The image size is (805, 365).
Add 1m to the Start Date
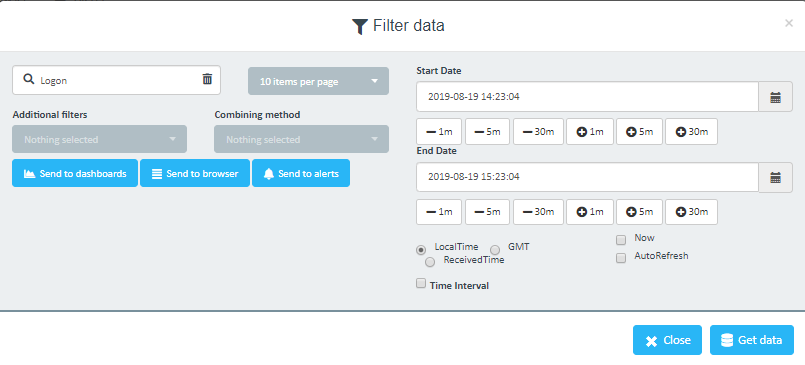click(590, 132)
